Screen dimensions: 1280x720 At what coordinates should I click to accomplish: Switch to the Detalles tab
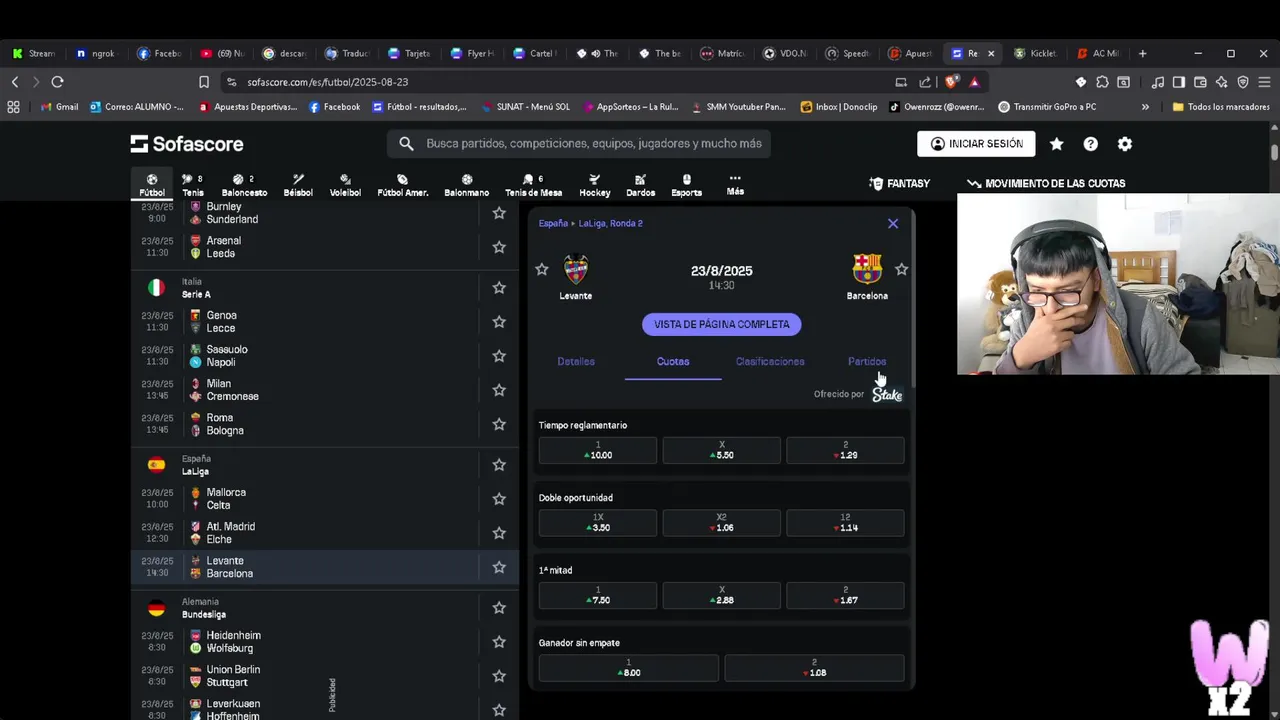(x=576, y=361)
